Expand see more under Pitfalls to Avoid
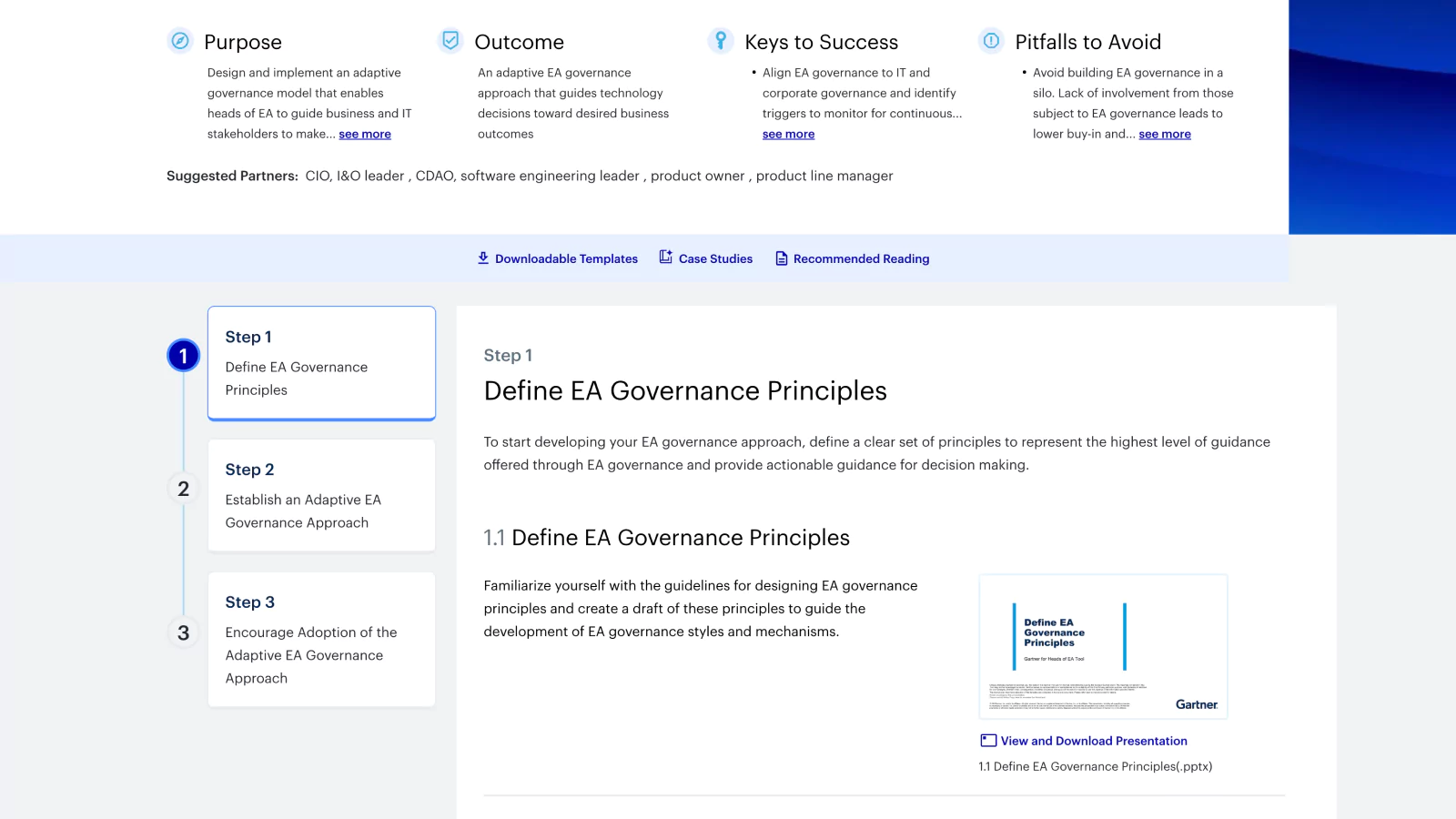 (1165, 134)
